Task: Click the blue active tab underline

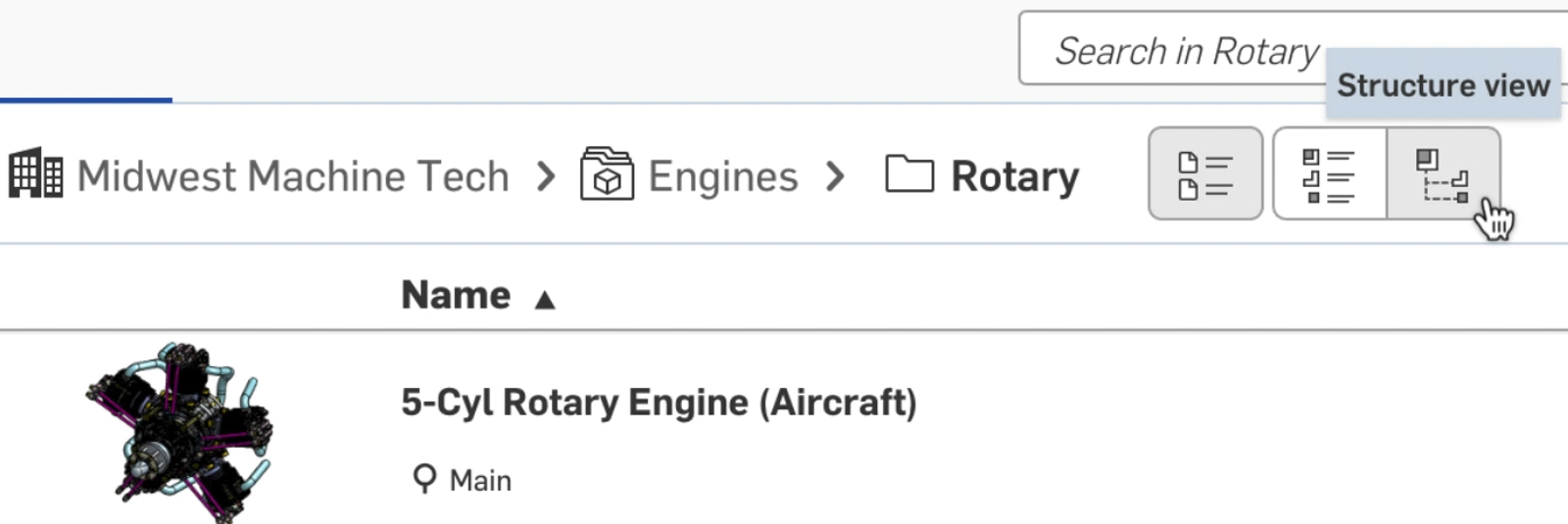Action: tap(85, 99)
